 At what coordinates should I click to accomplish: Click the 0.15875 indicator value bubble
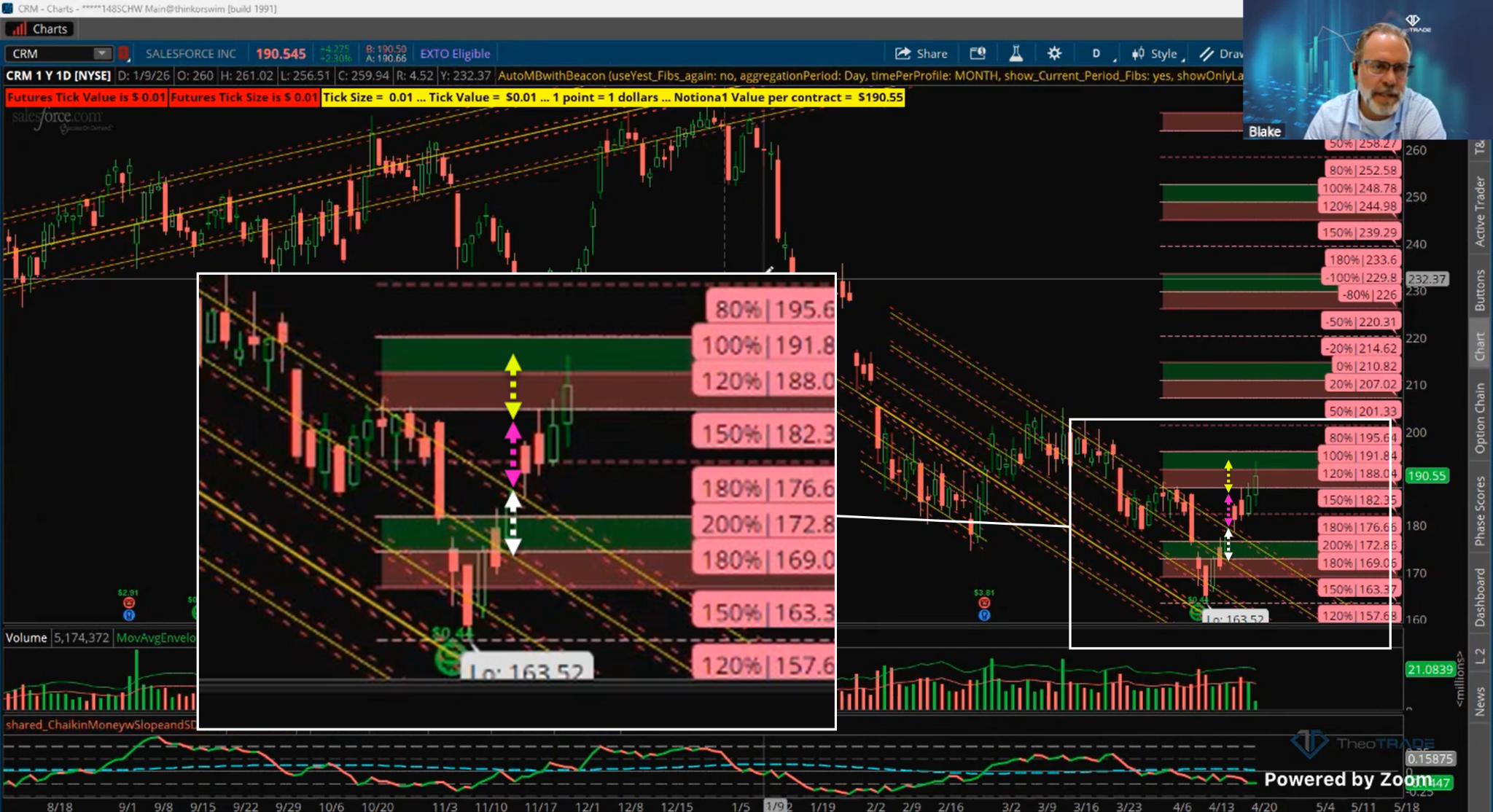[1430, 759]
